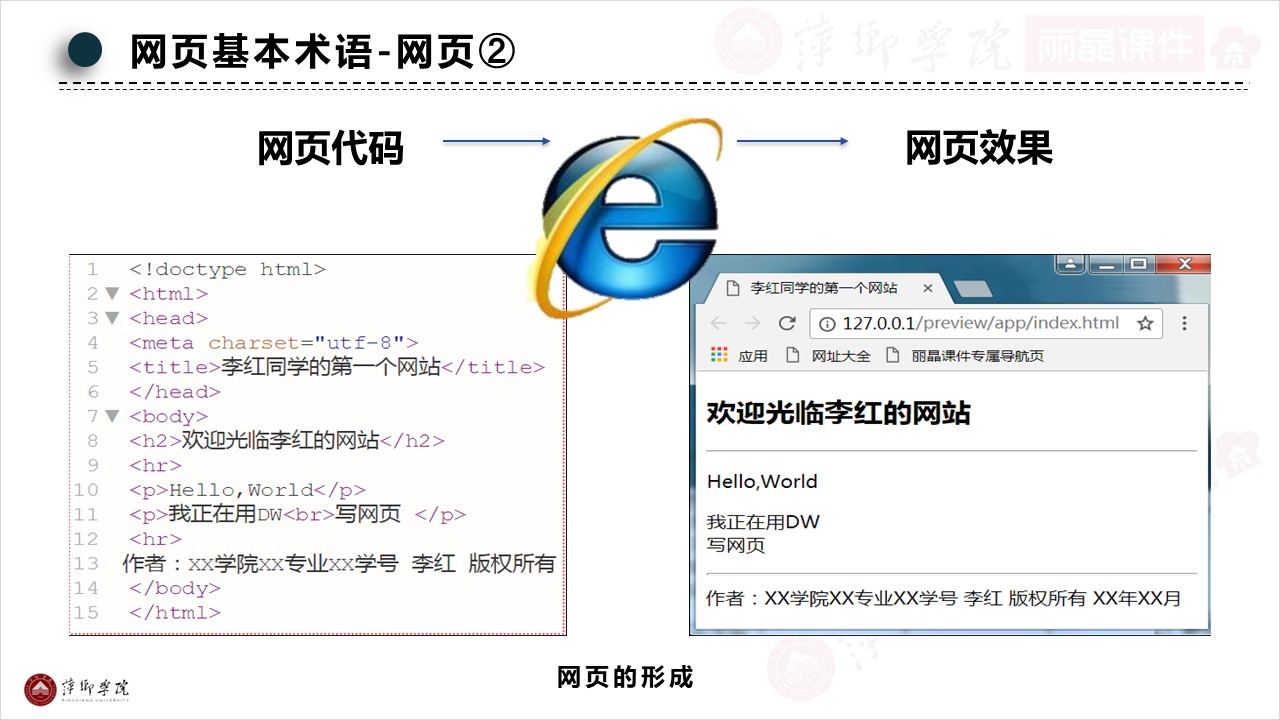Click the meta charset="utf-8" code line
The image size is (1280, 720).
(x=273, y=343)
